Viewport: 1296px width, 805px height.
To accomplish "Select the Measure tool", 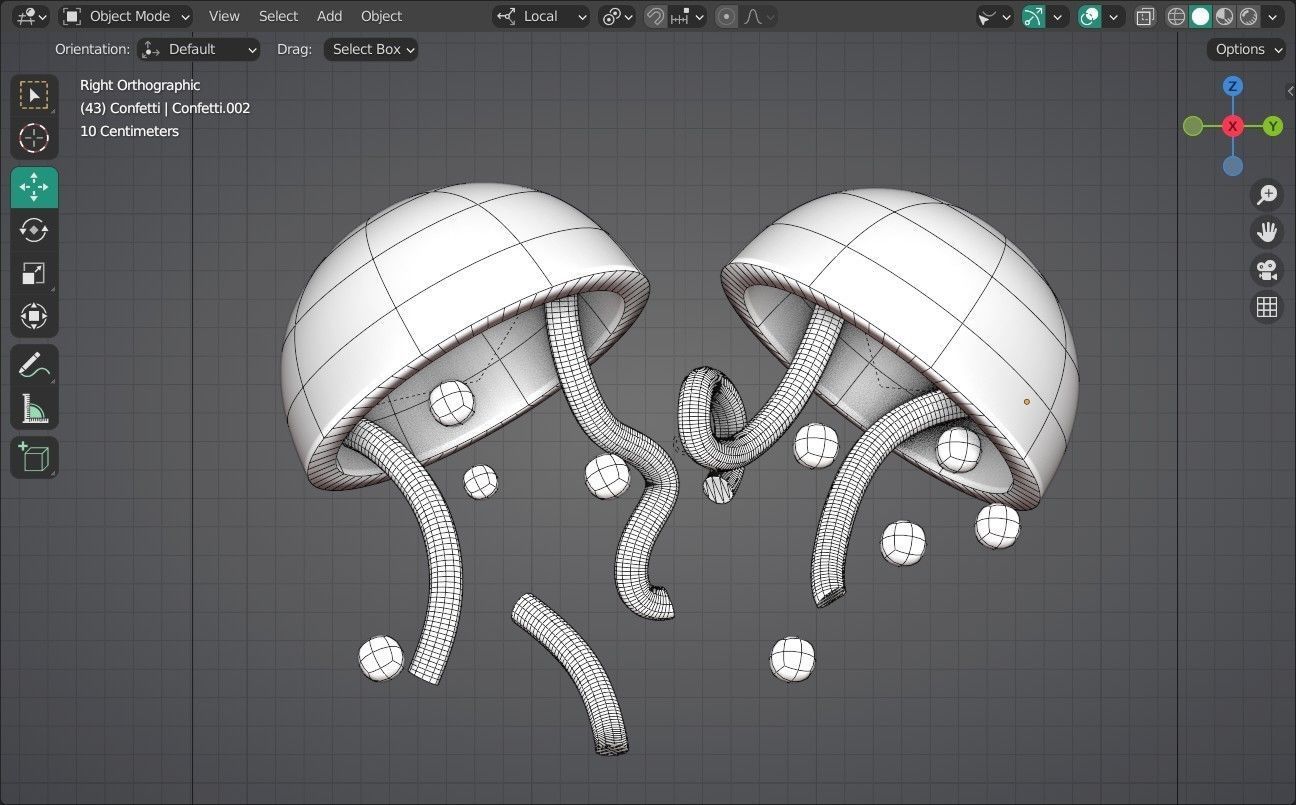I will [34, 408].
